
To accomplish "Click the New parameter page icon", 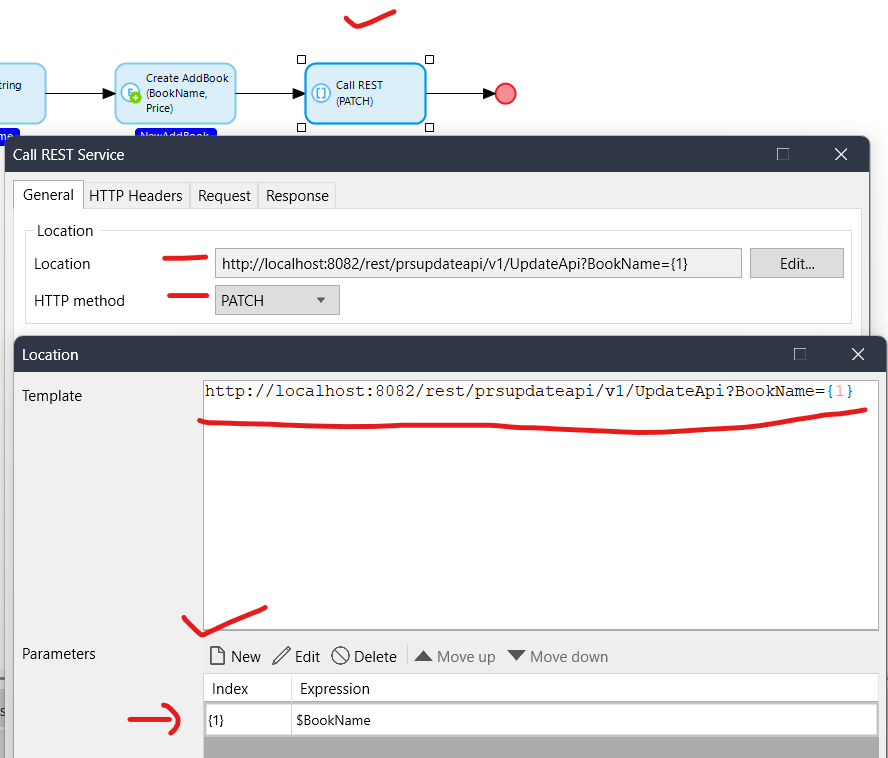I will click(218, 656).
